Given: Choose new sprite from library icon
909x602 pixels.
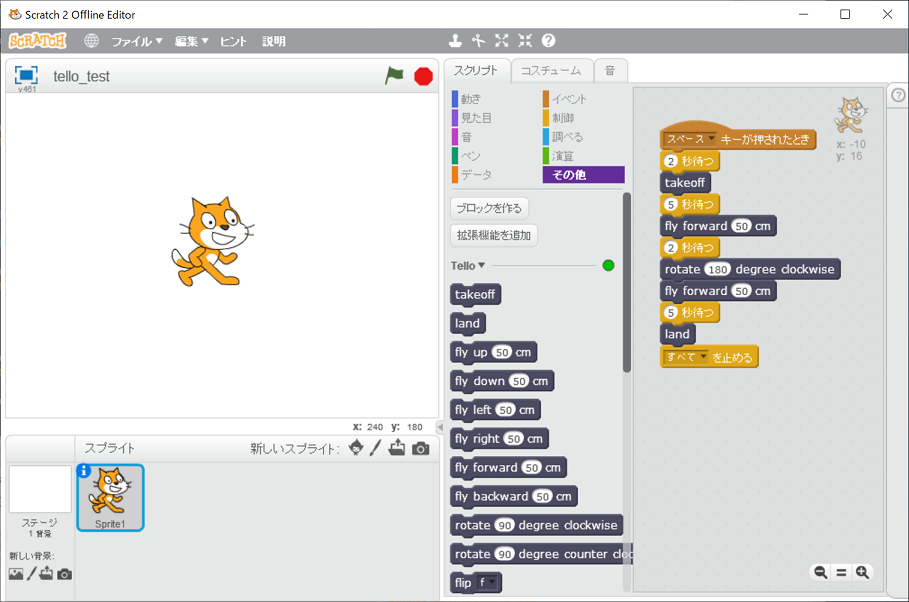Looking at the screenshot, I should click(356, 449).
